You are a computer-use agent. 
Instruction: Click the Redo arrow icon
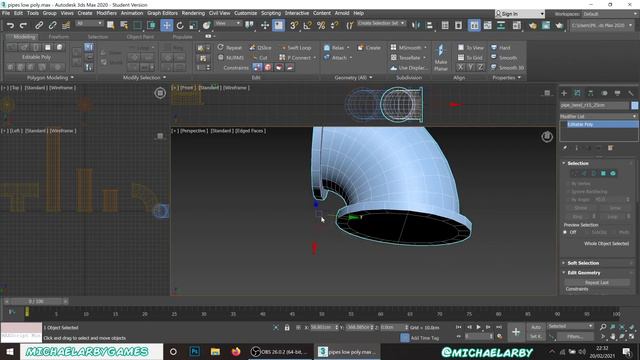(23, 25)
